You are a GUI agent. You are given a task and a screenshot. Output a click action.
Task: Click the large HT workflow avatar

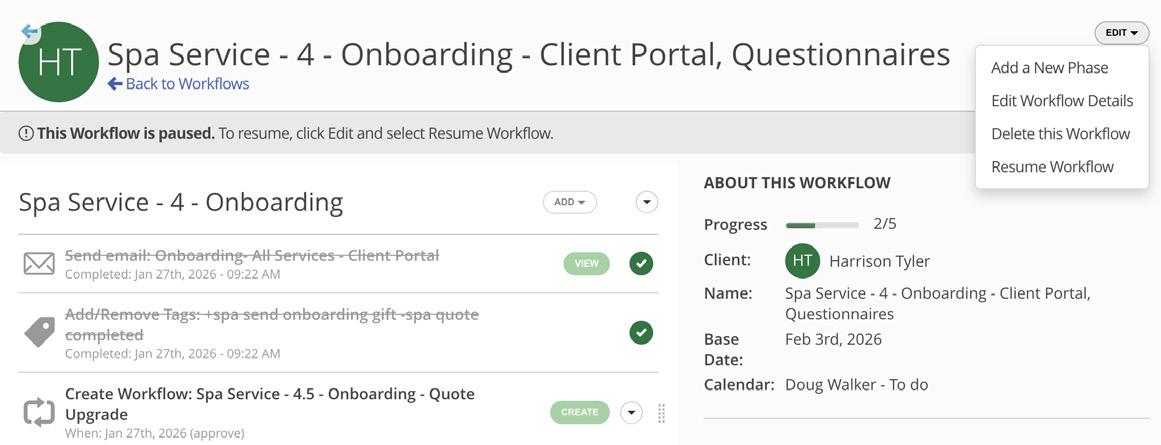click(59, 63)
